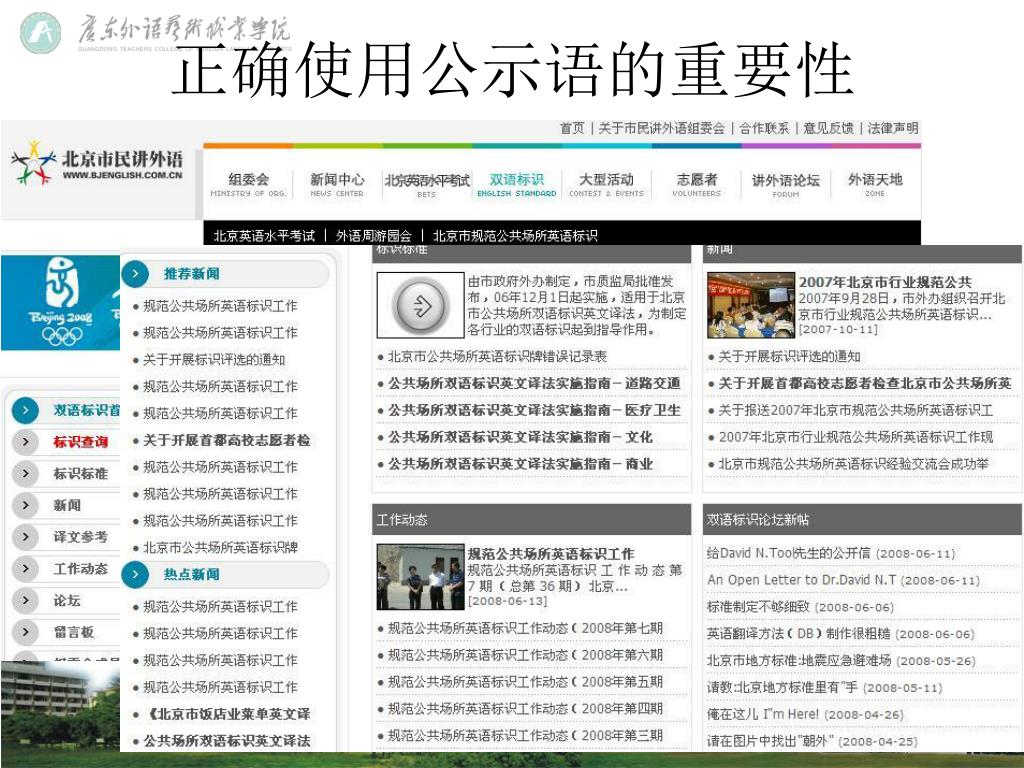This screenshot has height=768, width=1024.
Task: Open the 组委会 navigation tab
Action: pos(248,184)
